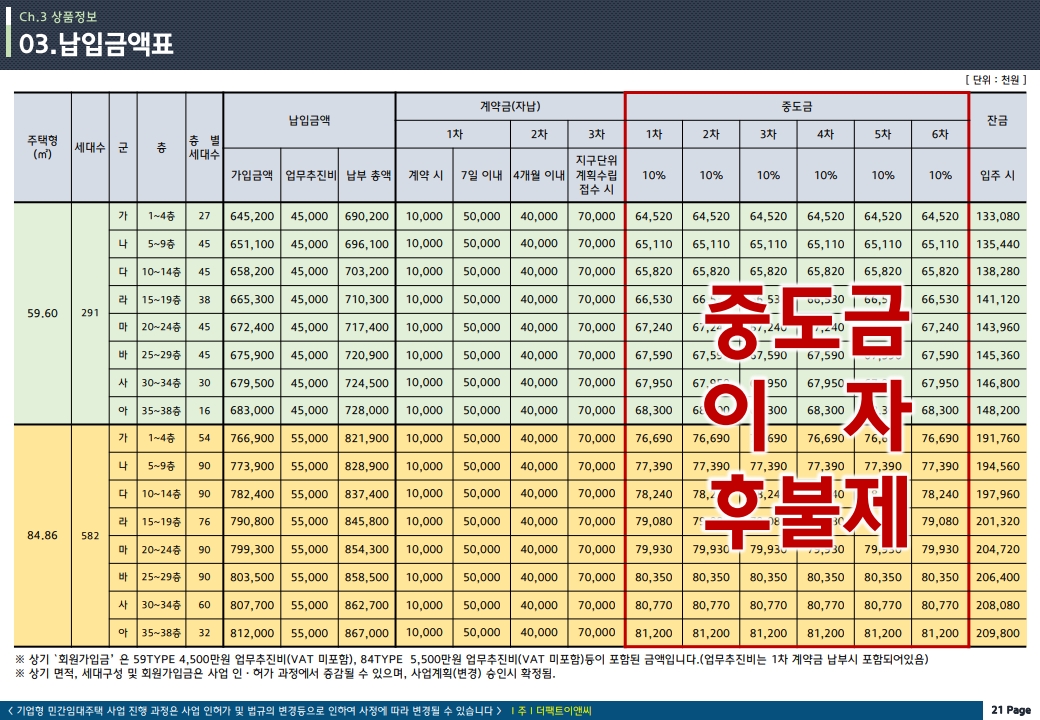Viewport: 1040px width, 720px height.
Task: Click the 1차 중도금 value '68,300'
Action: [653, 410]
